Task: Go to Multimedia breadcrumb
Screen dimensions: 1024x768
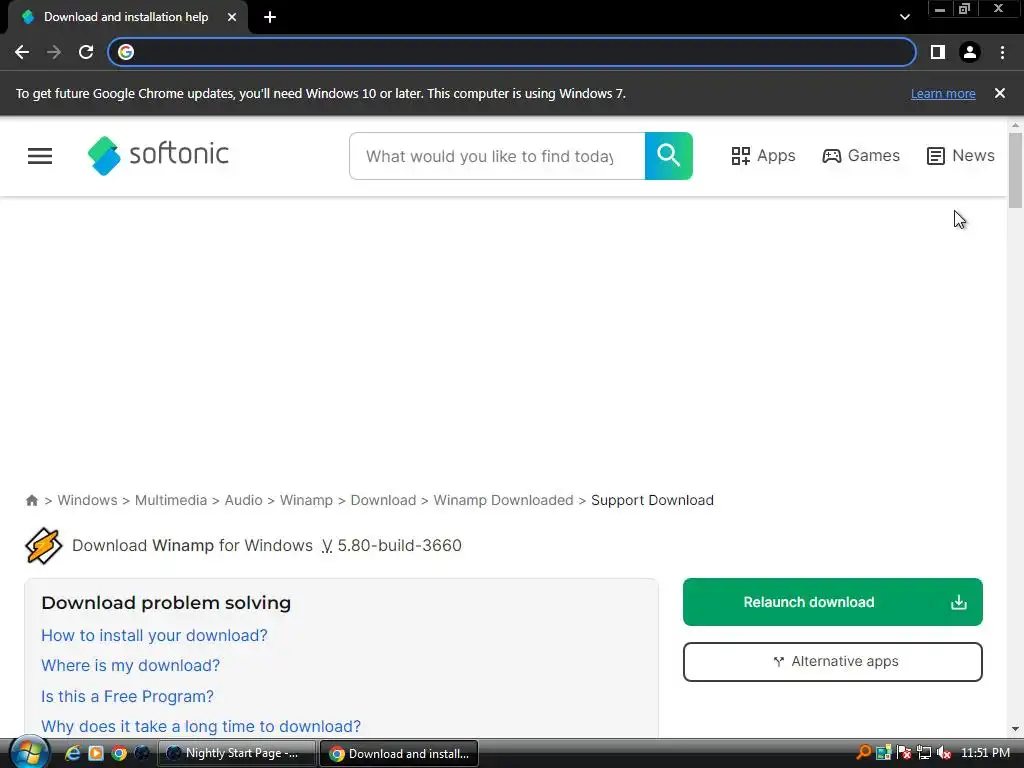Action: coord(170,500)
